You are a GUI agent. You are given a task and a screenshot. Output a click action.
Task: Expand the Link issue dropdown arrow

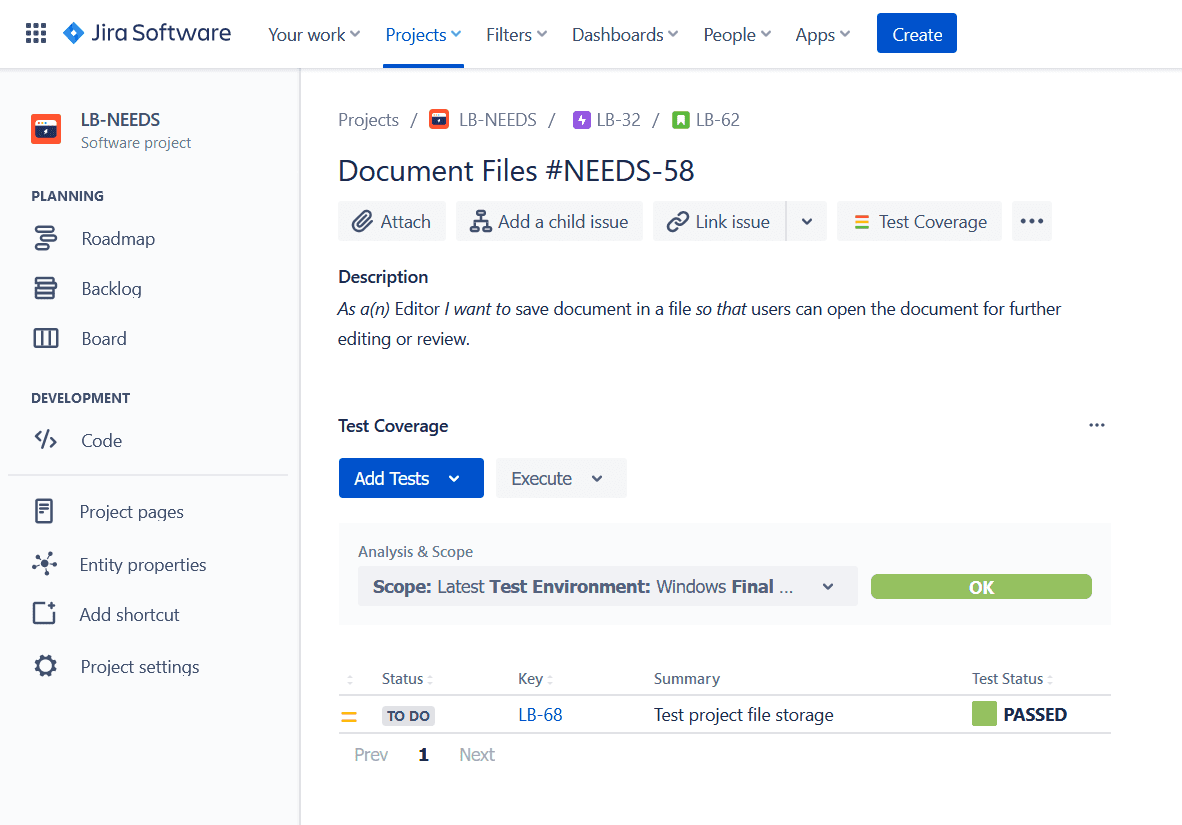pos(807,222)
